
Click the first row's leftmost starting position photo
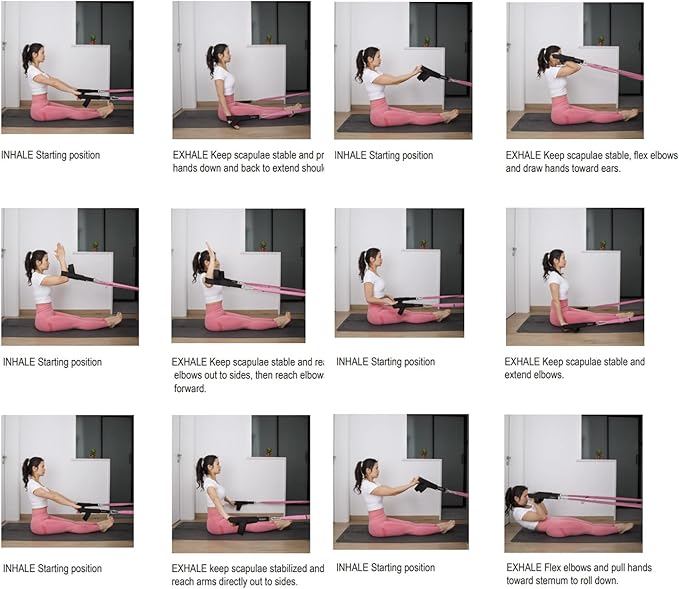click(67, 67)
